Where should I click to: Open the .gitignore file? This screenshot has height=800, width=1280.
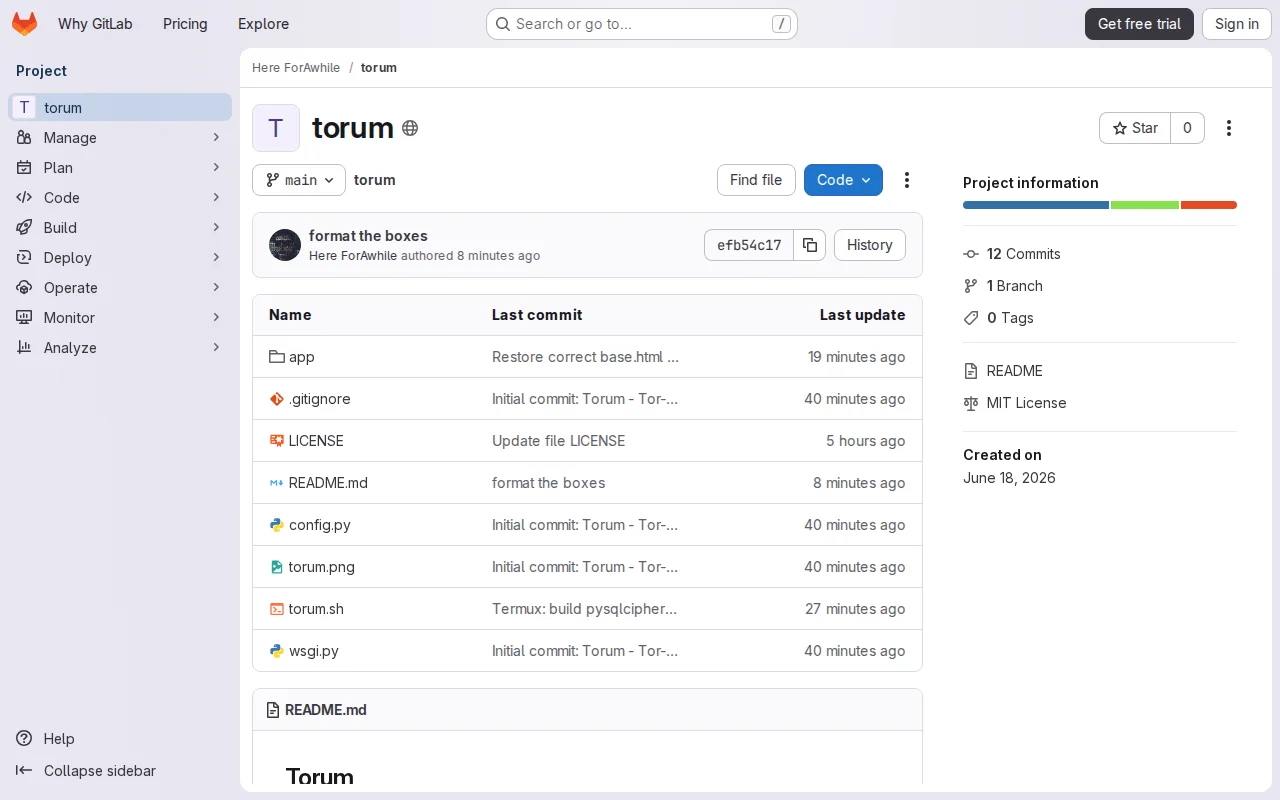tap(319, 399)
